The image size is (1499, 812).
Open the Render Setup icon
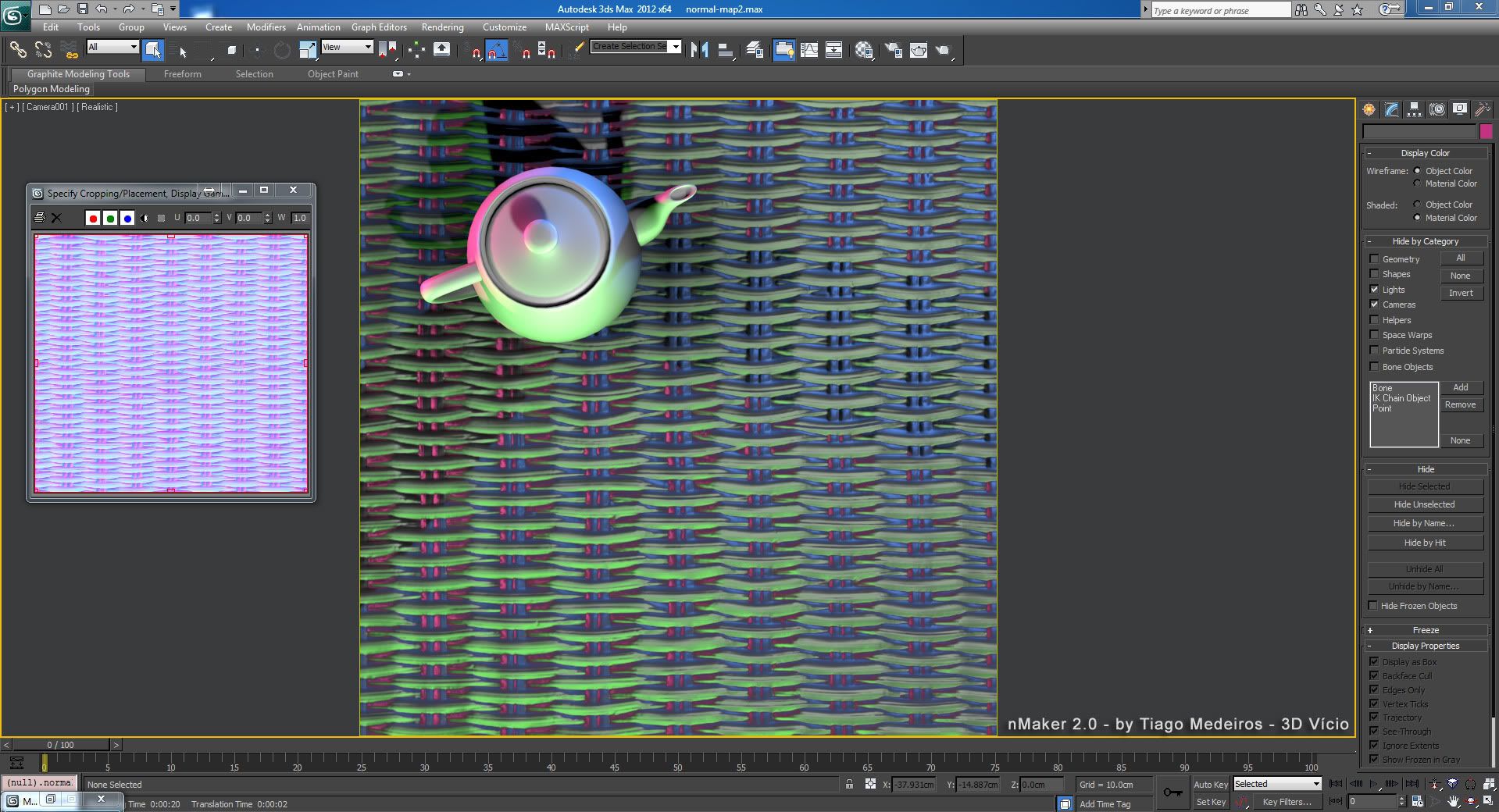click(893, 50)
